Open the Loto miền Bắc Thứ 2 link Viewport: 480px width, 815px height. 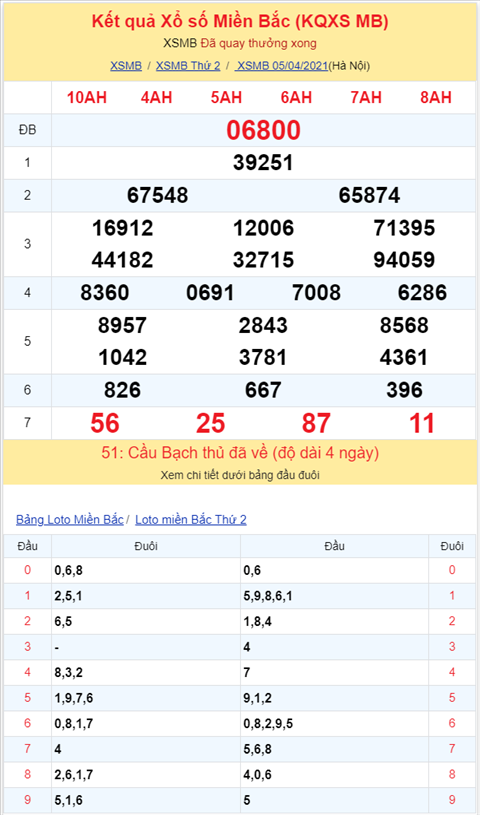191,519
